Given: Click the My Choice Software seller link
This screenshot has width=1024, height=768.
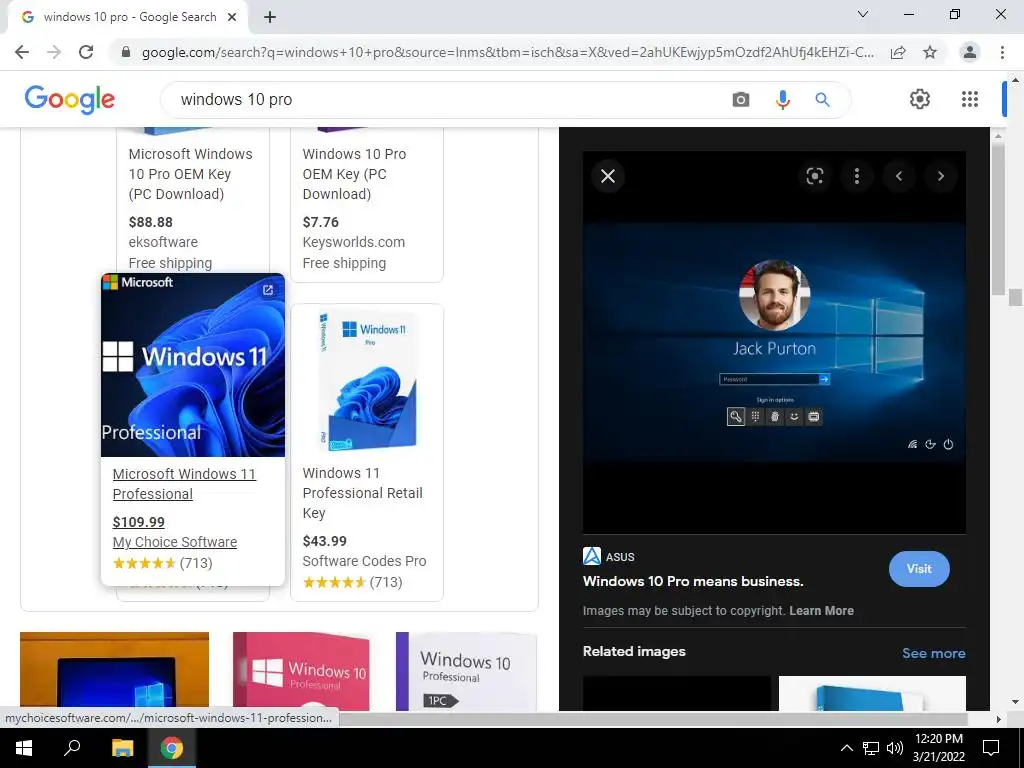Looking at the screenshot, I should point(174,542).
